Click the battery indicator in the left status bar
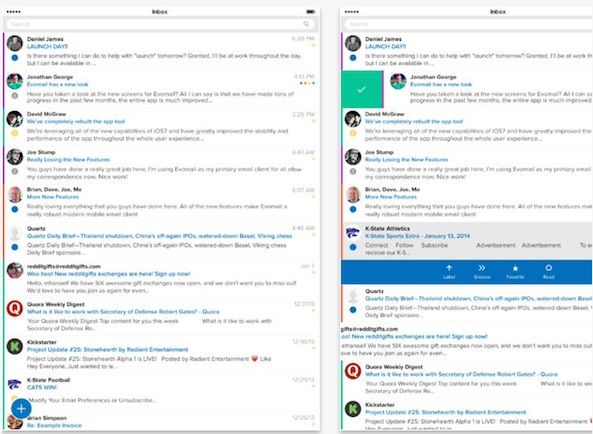Viewport: 593px width, 434px height. point(310,12)
